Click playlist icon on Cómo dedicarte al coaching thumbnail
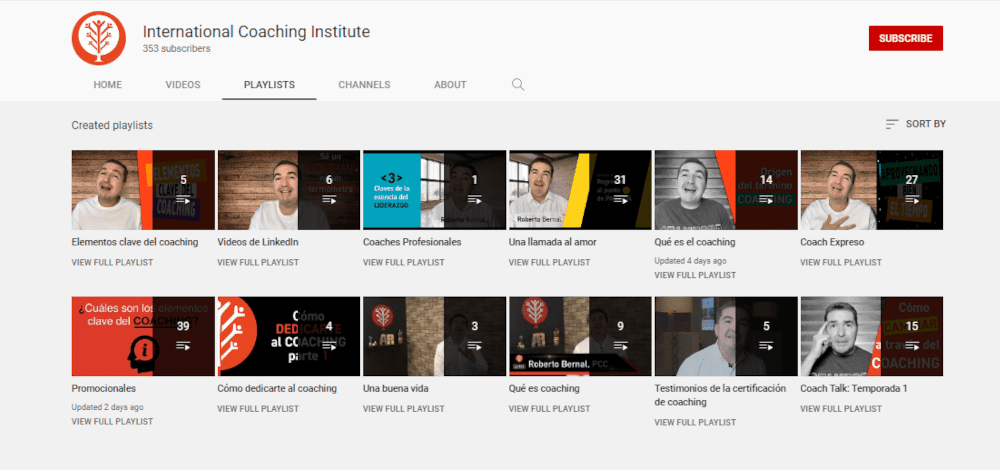 (x=329, y=346)
